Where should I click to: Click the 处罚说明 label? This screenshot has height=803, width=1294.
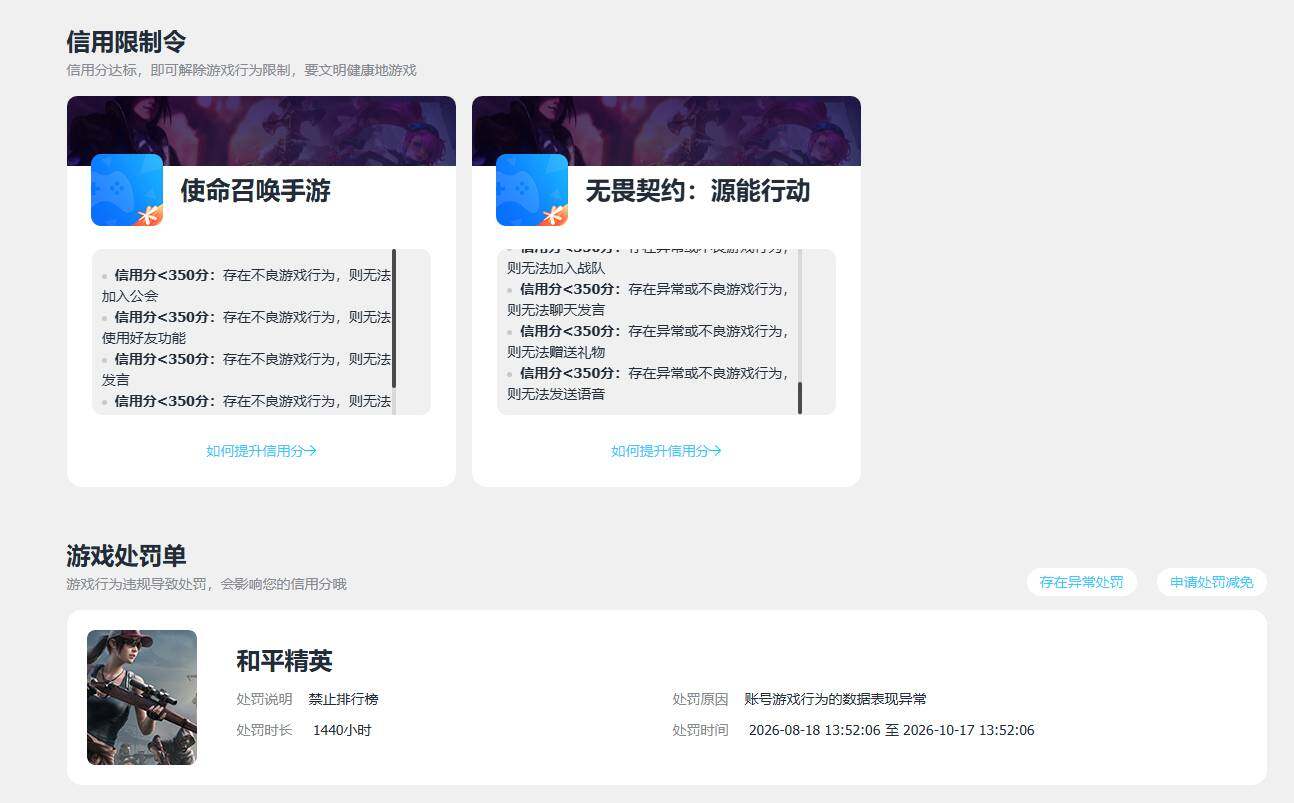pos(264,699)
